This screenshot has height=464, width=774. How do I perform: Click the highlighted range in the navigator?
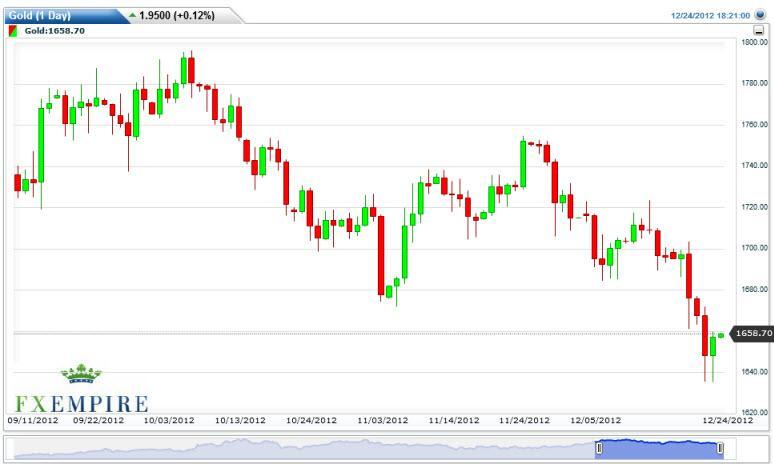(659, 449)
